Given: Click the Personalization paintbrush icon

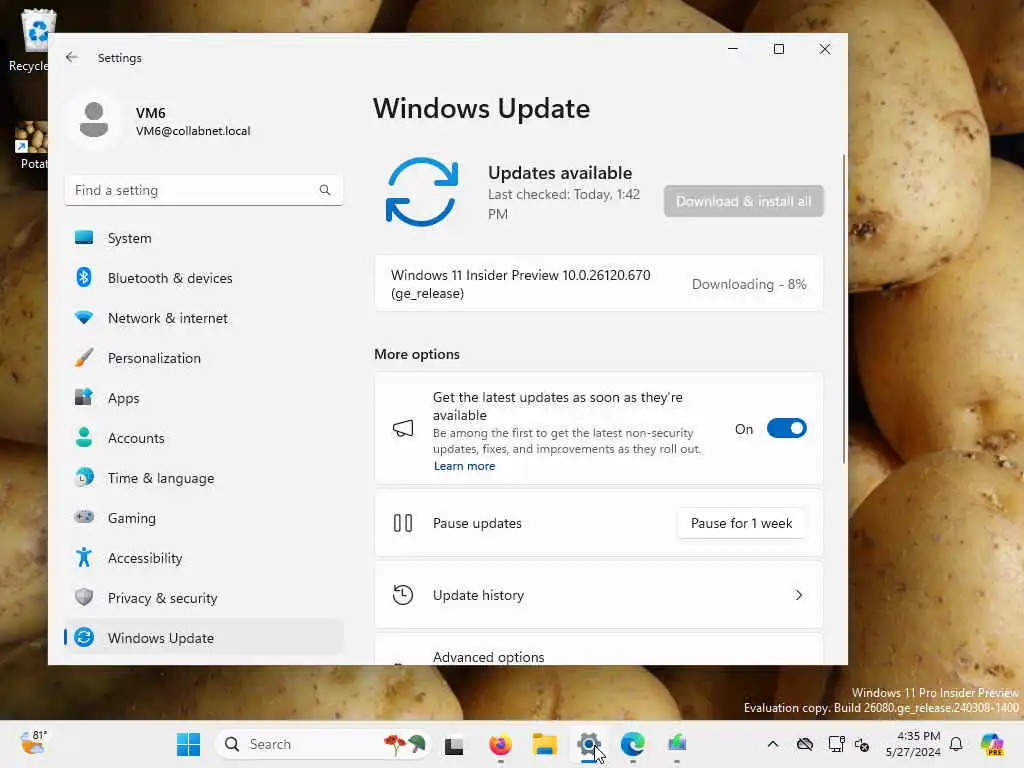Looking at the screenshot, I should (x=84, y=357).
